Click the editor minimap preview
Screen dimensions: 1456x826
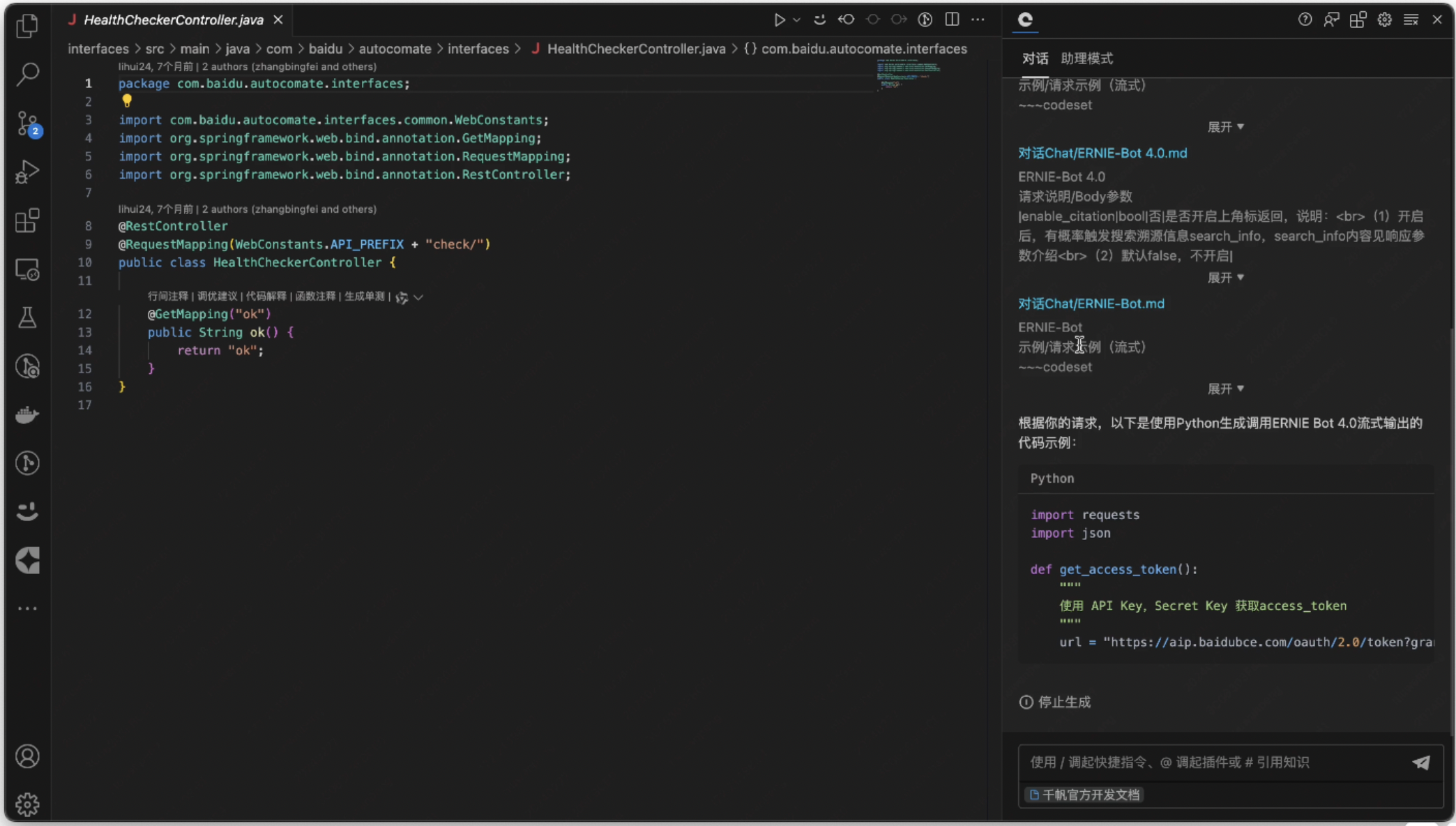pos(909,75)
